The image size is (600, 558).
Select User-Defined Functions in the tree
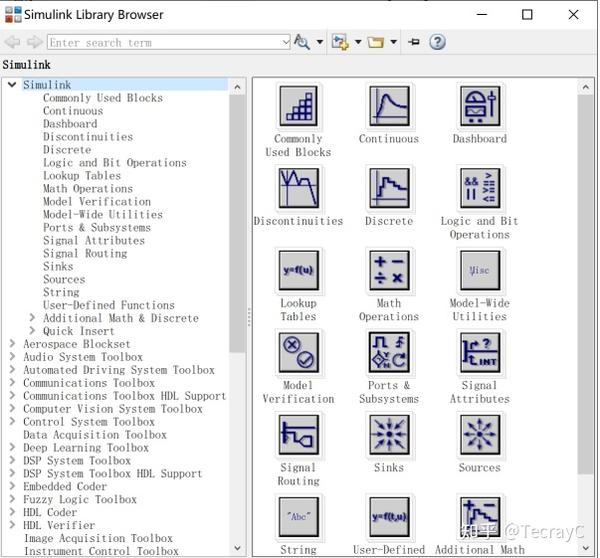tap(109, 305)
